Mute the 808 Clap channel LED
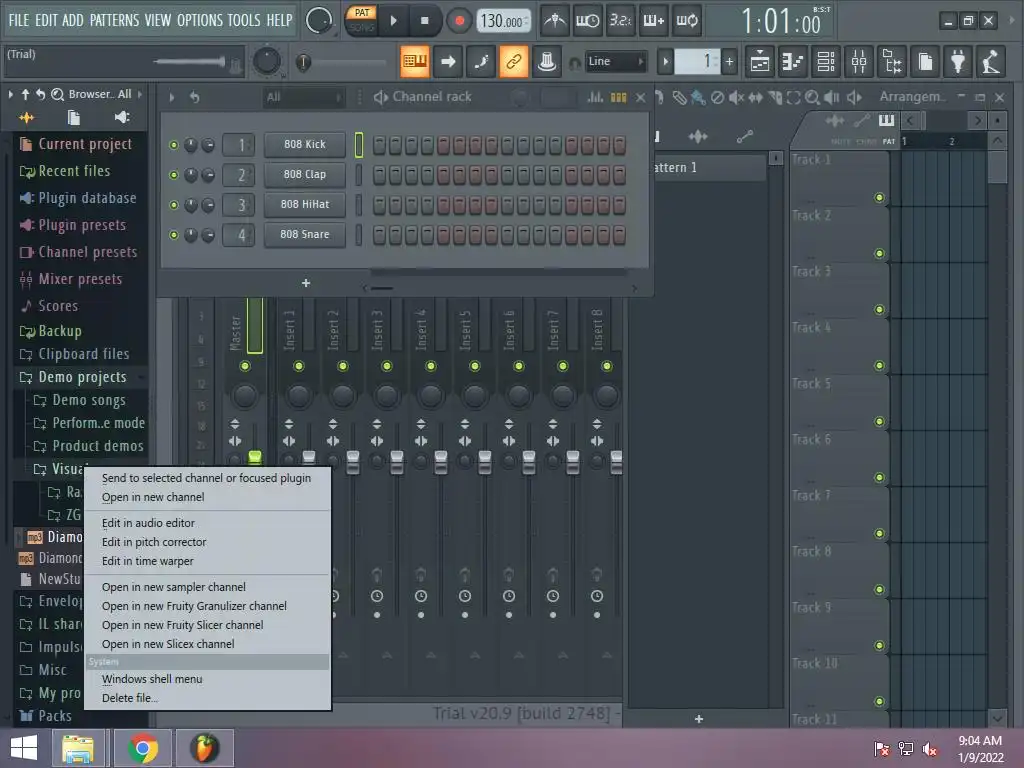1024x768 pixels. [174, 175]
